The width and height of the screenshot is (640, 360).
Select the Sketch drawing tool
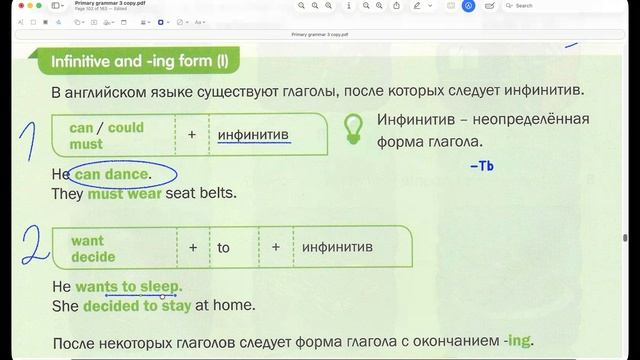point(58,22)
